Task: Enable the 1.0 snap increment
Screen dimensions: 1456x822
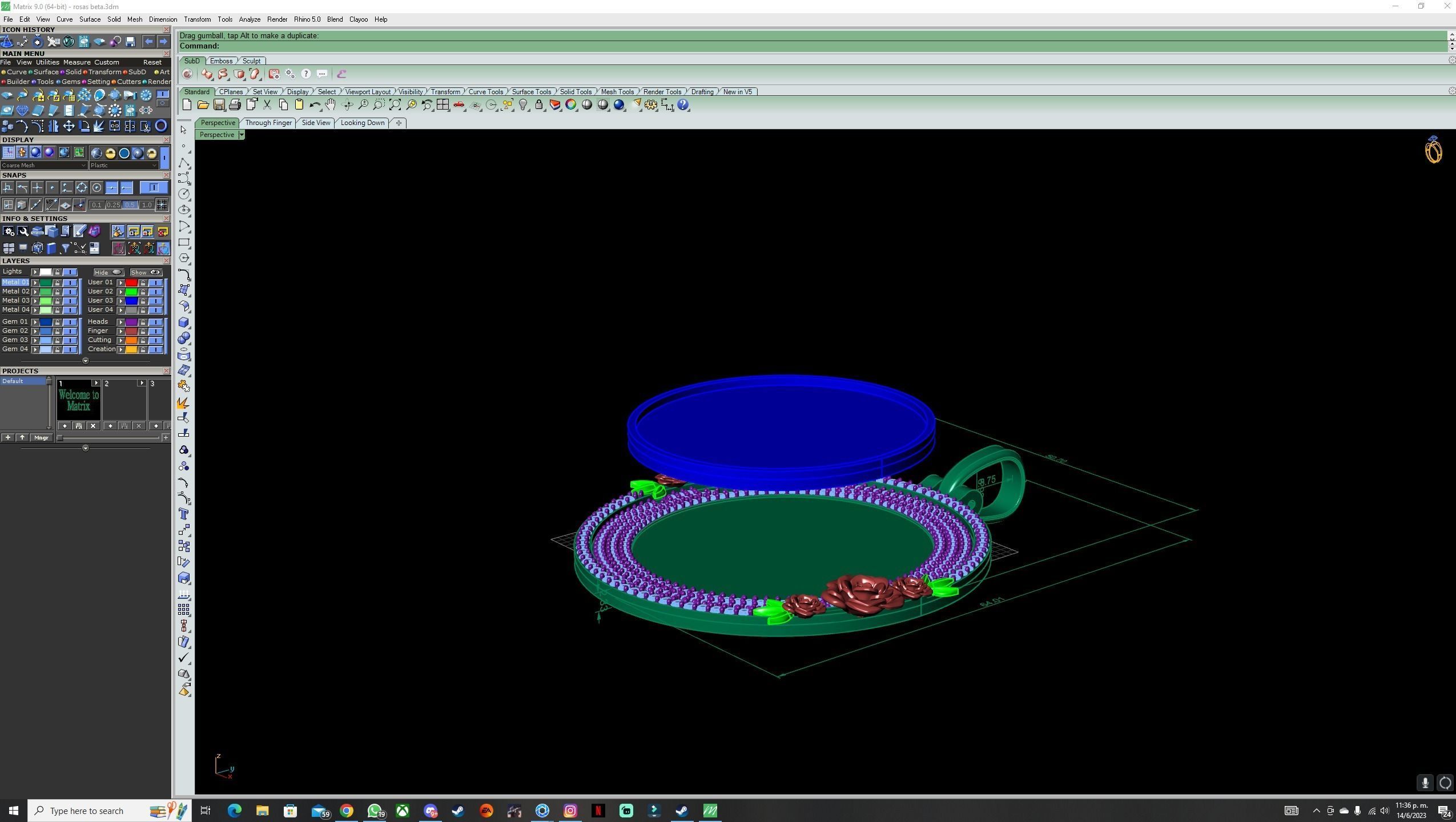Action: [x=147, y=205]
